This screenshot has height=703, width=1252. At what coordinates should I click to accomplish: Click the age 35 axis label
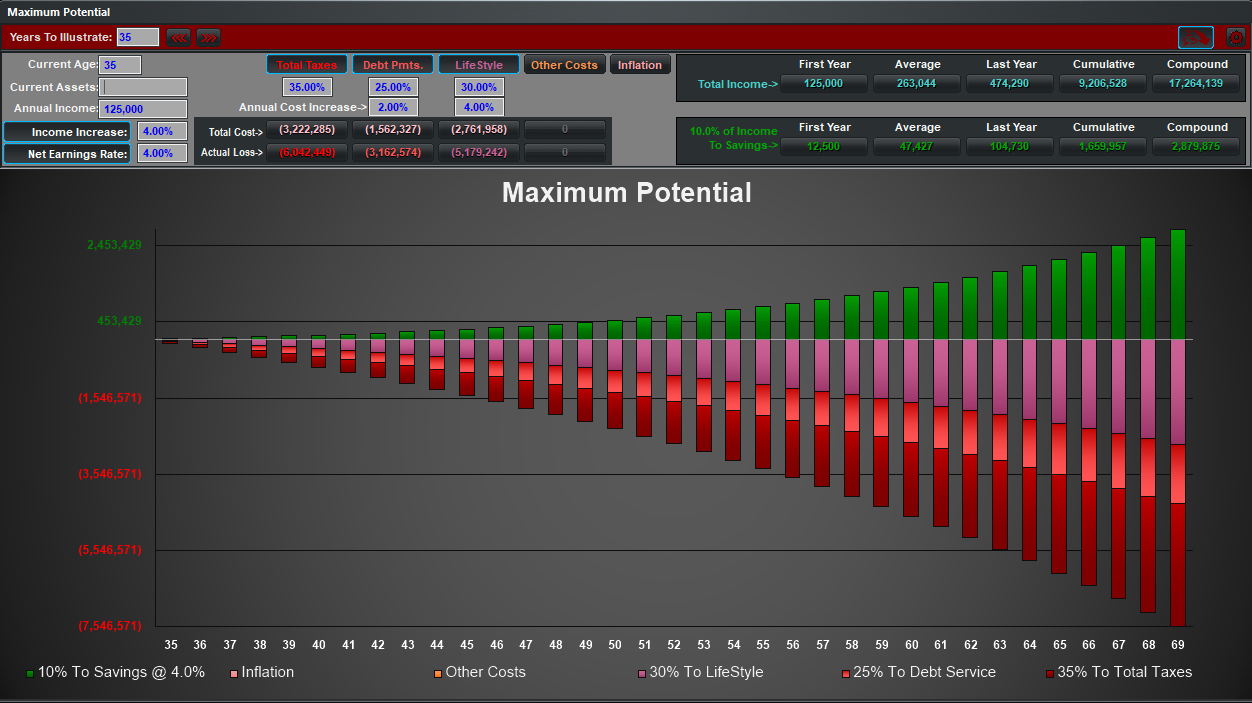(171, 646)
